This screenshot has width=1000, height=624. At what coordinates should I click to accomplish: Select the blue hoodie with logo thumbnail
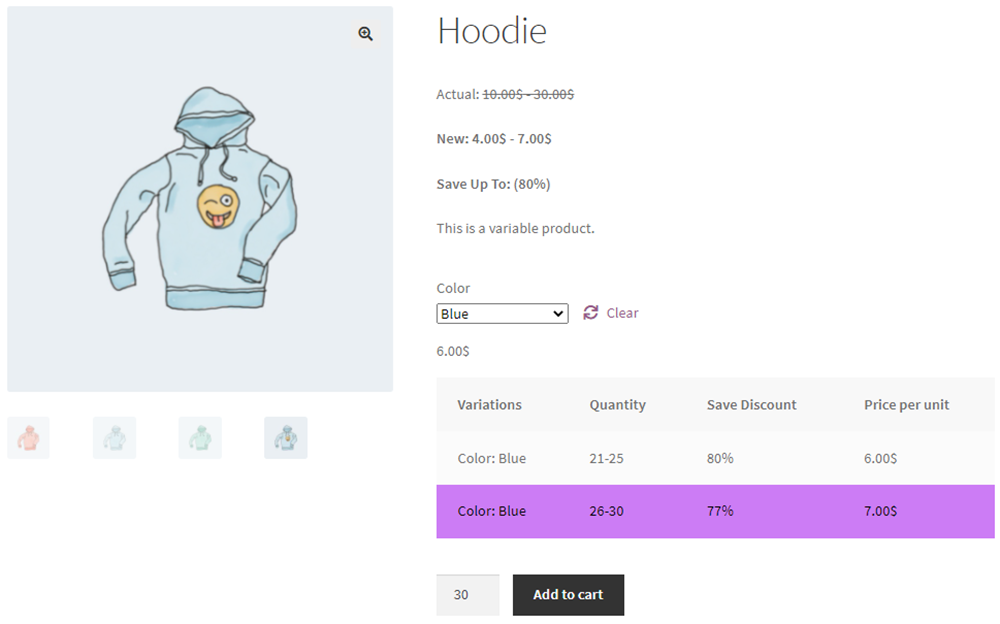tap(286, 438)
